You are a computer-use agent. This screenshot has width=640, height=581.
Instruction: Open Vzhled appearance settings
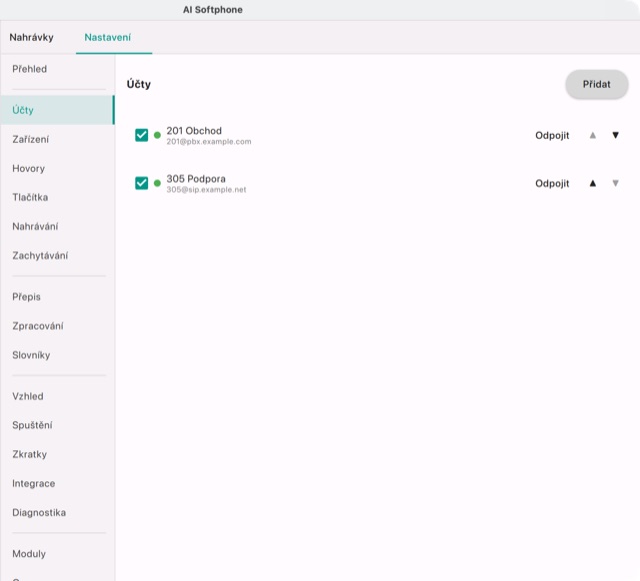[57, 396]
